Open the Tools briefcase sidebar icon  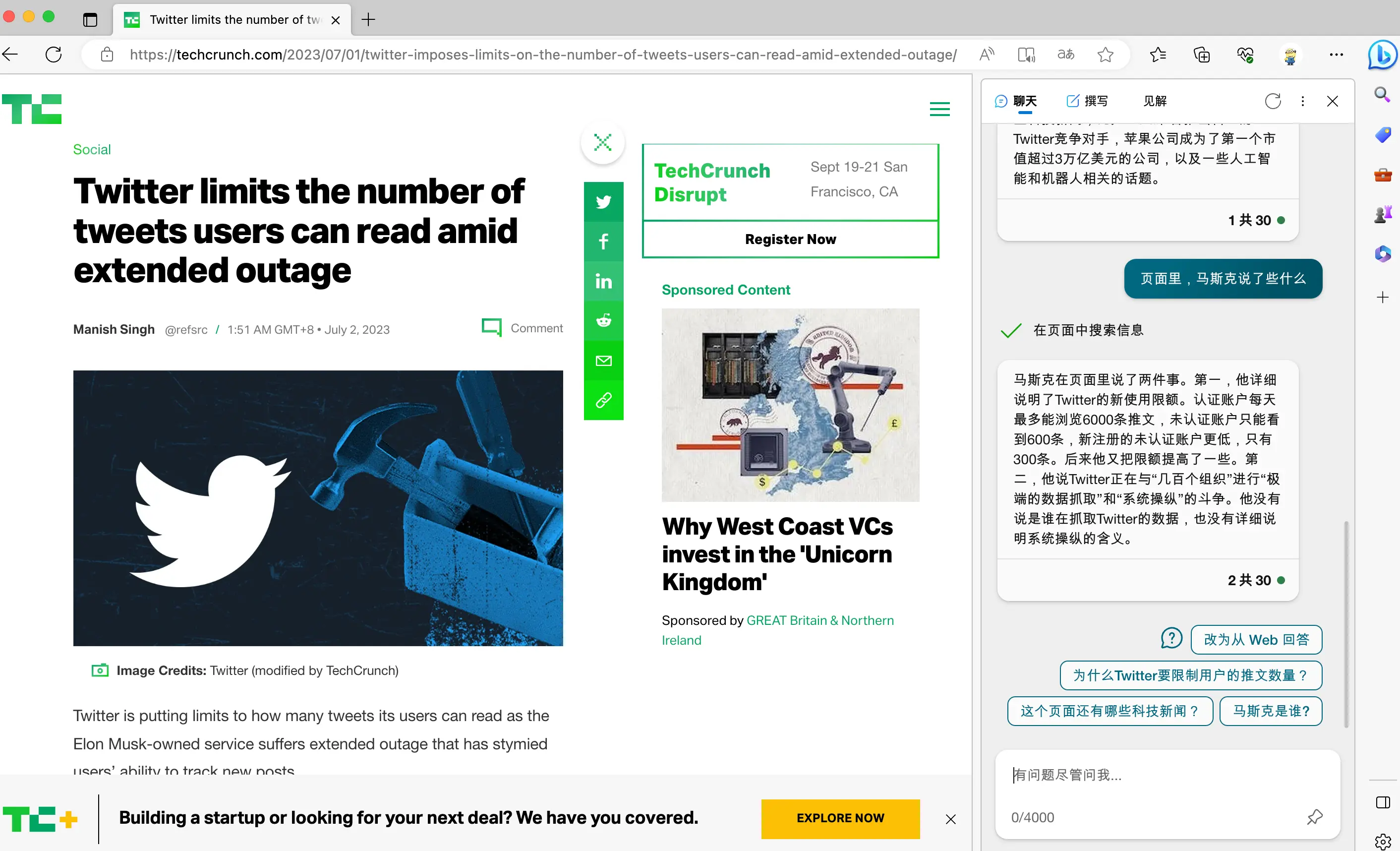(1382, 175)
